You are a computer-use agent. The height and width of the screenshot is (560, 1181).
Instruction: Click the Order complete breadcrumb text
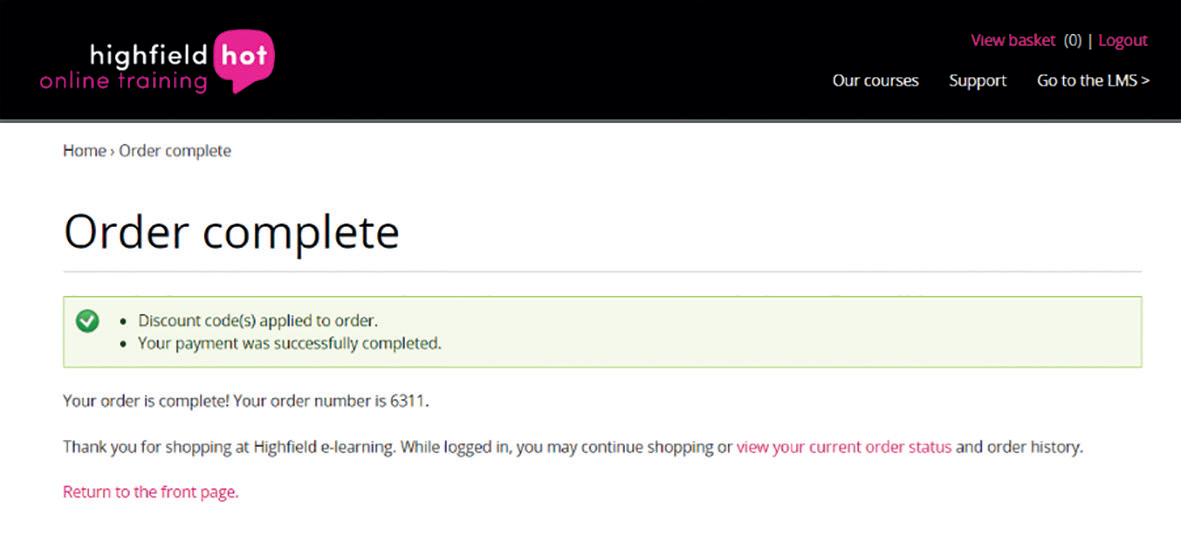[x=175, y=151]
